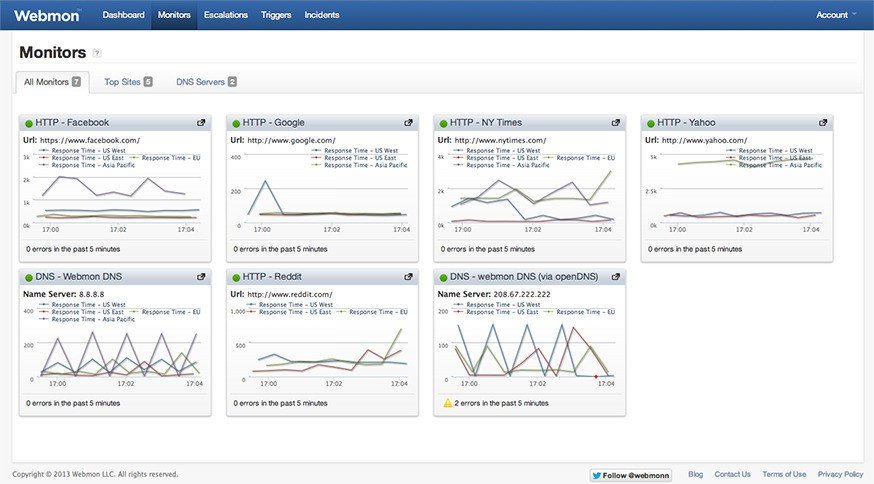The image size is (874, 484).
Task: Open the HTTP - Google monitor title
Action: [x=274, y=123]
